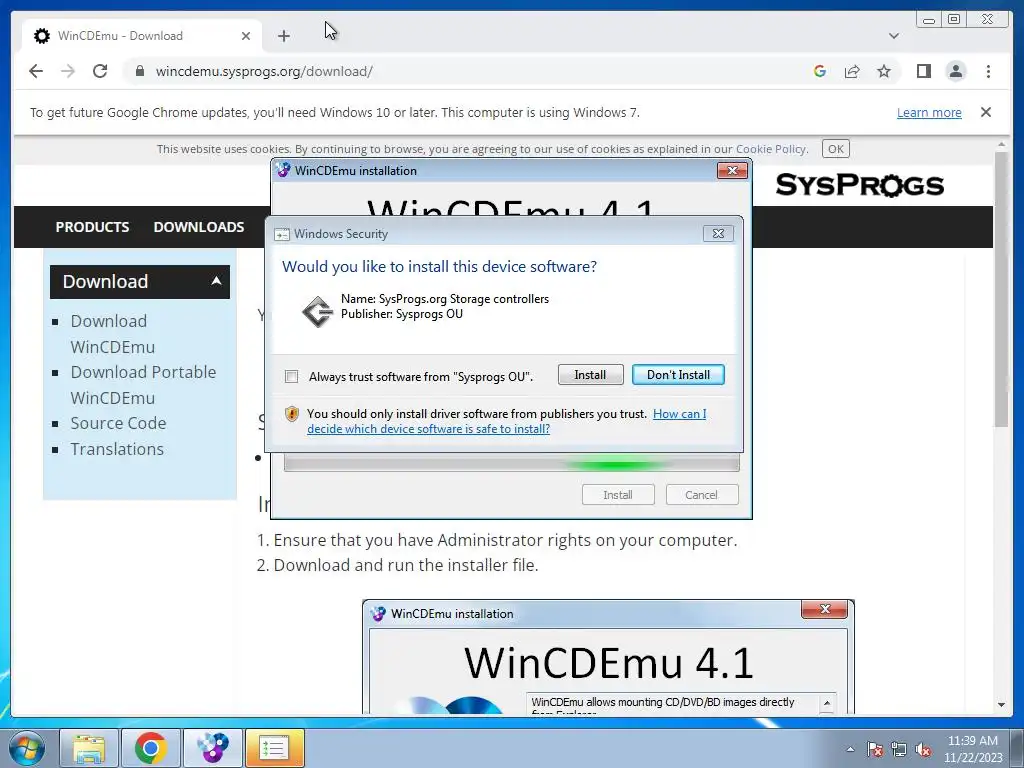The image size is (1024, 768).
Task: Click the Chrome forward arrow
Action: [x=68, y=71]
